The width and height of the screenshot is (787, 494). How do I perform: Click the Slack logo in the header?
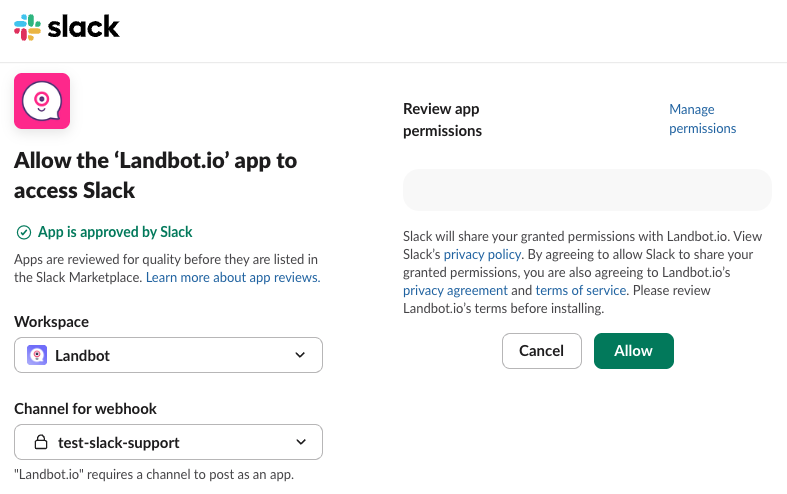click(67, 27)
